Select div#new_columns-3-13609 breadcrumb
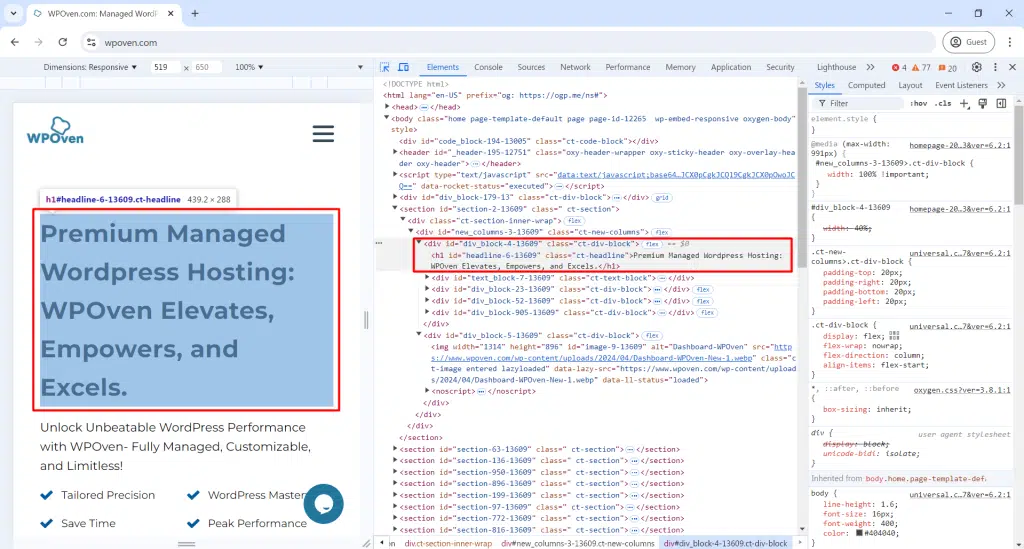This screenshot has width=1024, height=549. point(578,543)
